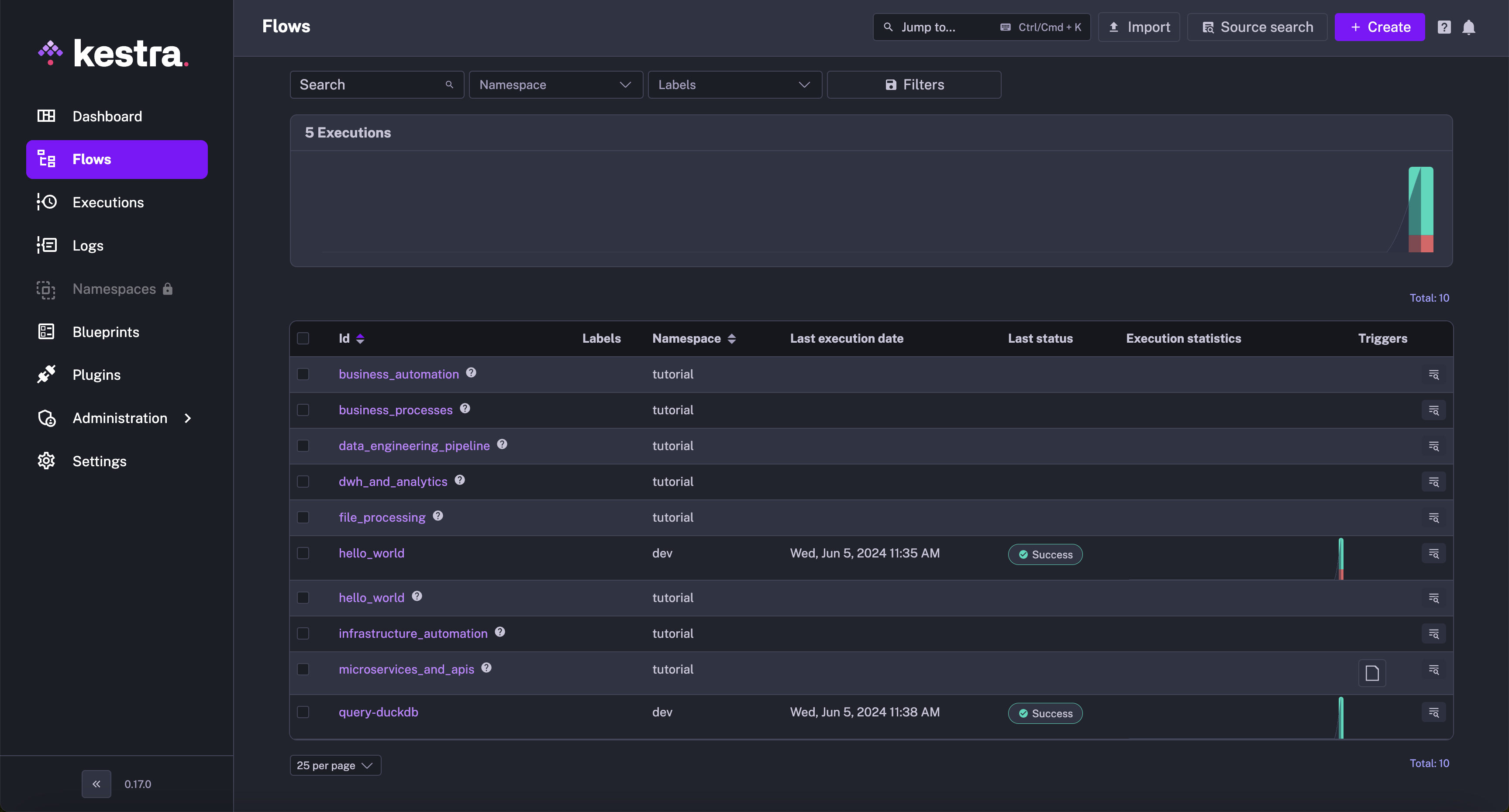Toggle select-all checkbox in table header
This screenshot has width=1509, height=812.
tap(303, 339)
